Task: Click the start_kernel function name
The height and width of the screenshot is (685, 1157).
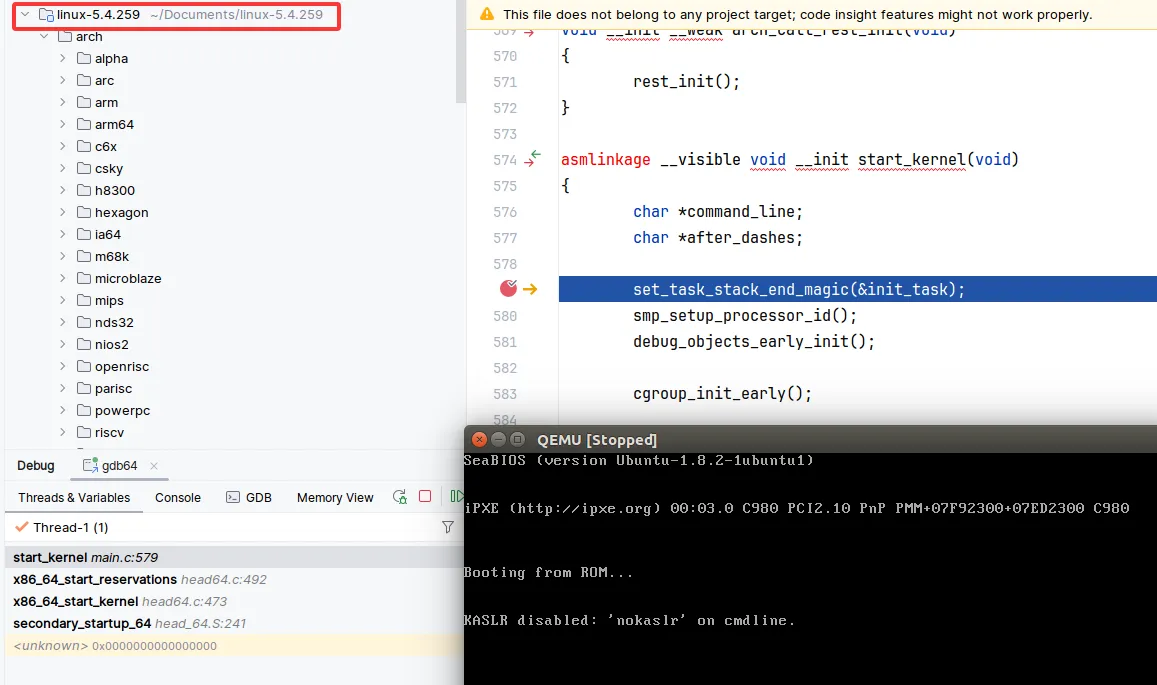Action: (911, 159)
